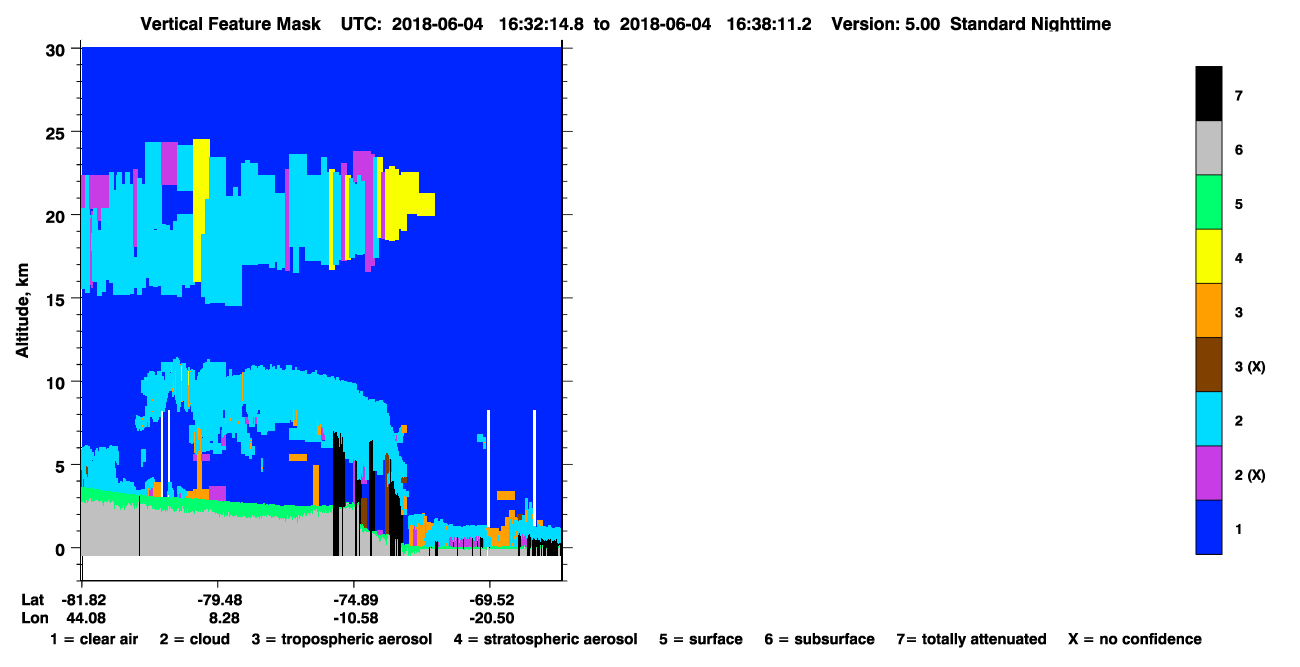The width and height of the screenshot is (1300, 667).
Task: Pick the purple 2 (X) colorbar swatch
Action: pos(1209,472)
